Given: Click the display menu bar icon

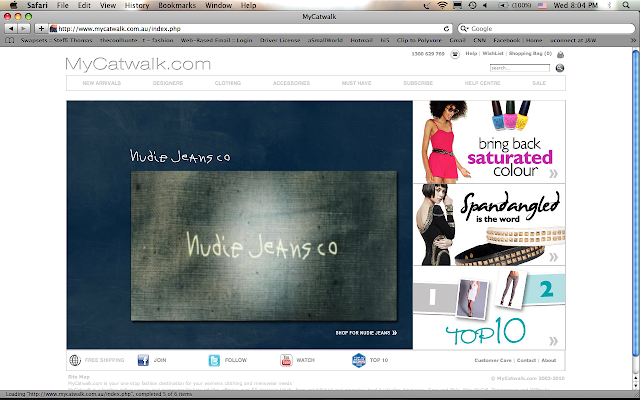Looking at the screenshot, I should [458, 5].
